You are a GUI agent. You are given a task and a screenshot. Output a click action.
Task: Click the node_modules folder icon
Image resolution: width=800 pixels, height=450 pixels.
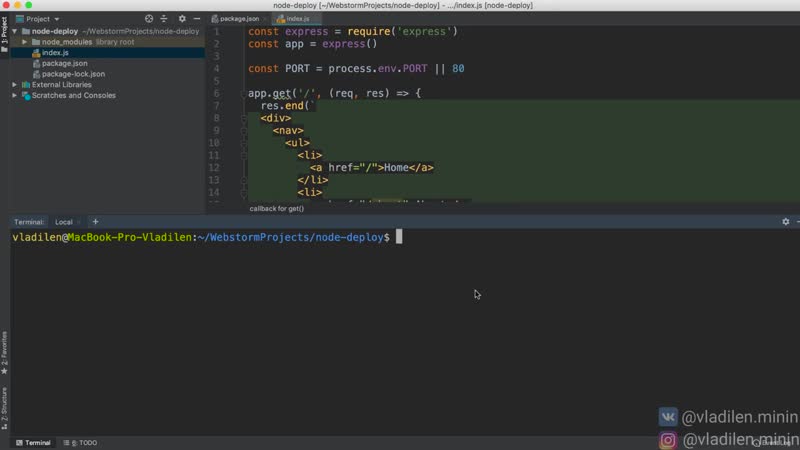(x=36, y=42)
